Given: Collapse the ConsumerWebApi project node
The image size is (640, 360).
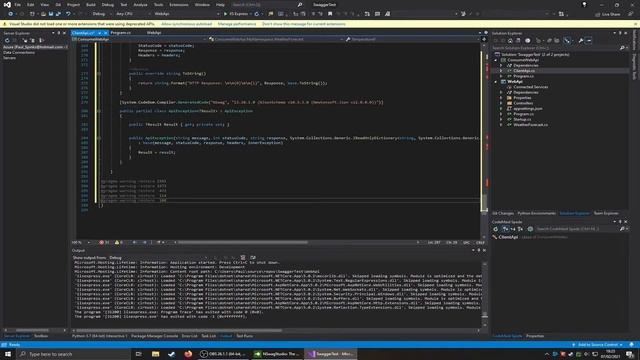Looking at the screenshot, I should click(496, 60).
